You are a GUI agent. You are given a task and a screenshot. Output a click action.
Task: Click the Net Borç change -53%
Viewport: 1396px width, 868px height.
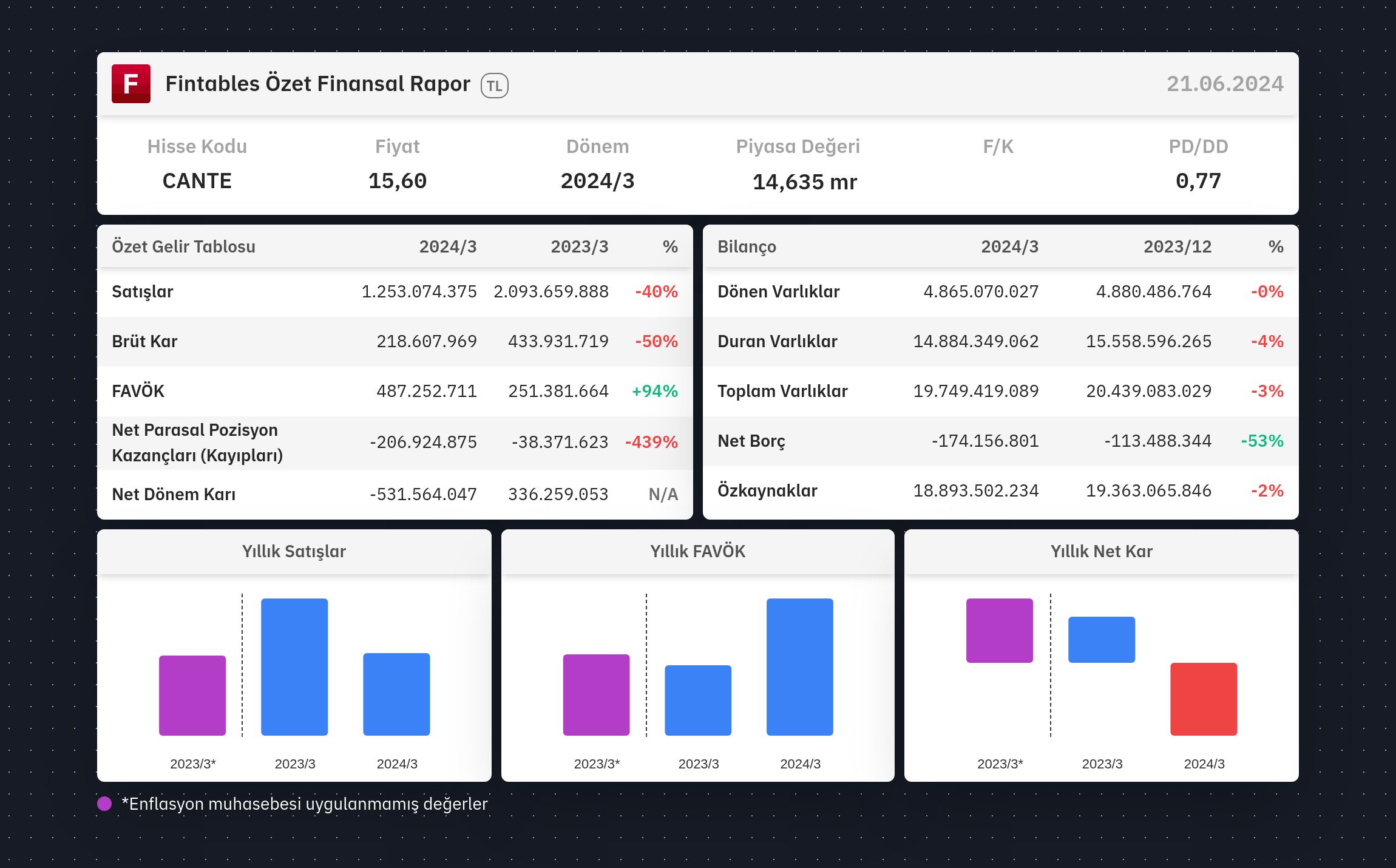coord(1262,441)
